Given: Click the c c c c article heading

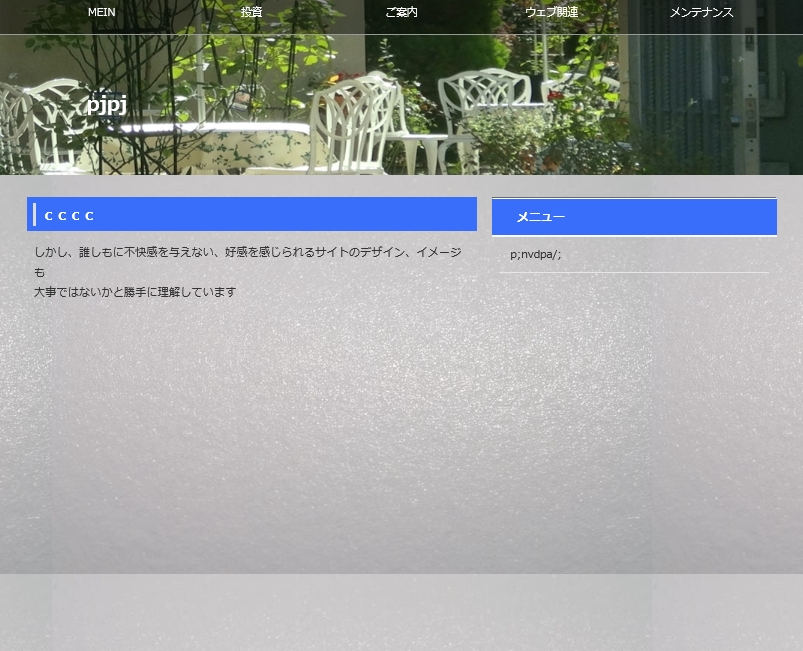Looking at the screenshot, I should [252, 214].
